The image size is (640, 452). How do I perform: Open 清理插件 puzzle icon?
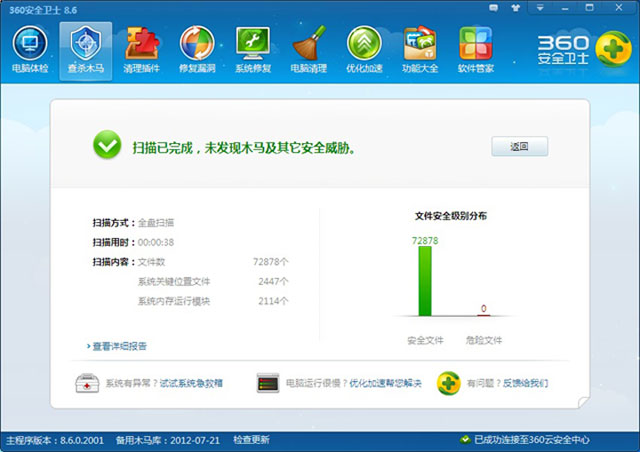pos(142,43)
